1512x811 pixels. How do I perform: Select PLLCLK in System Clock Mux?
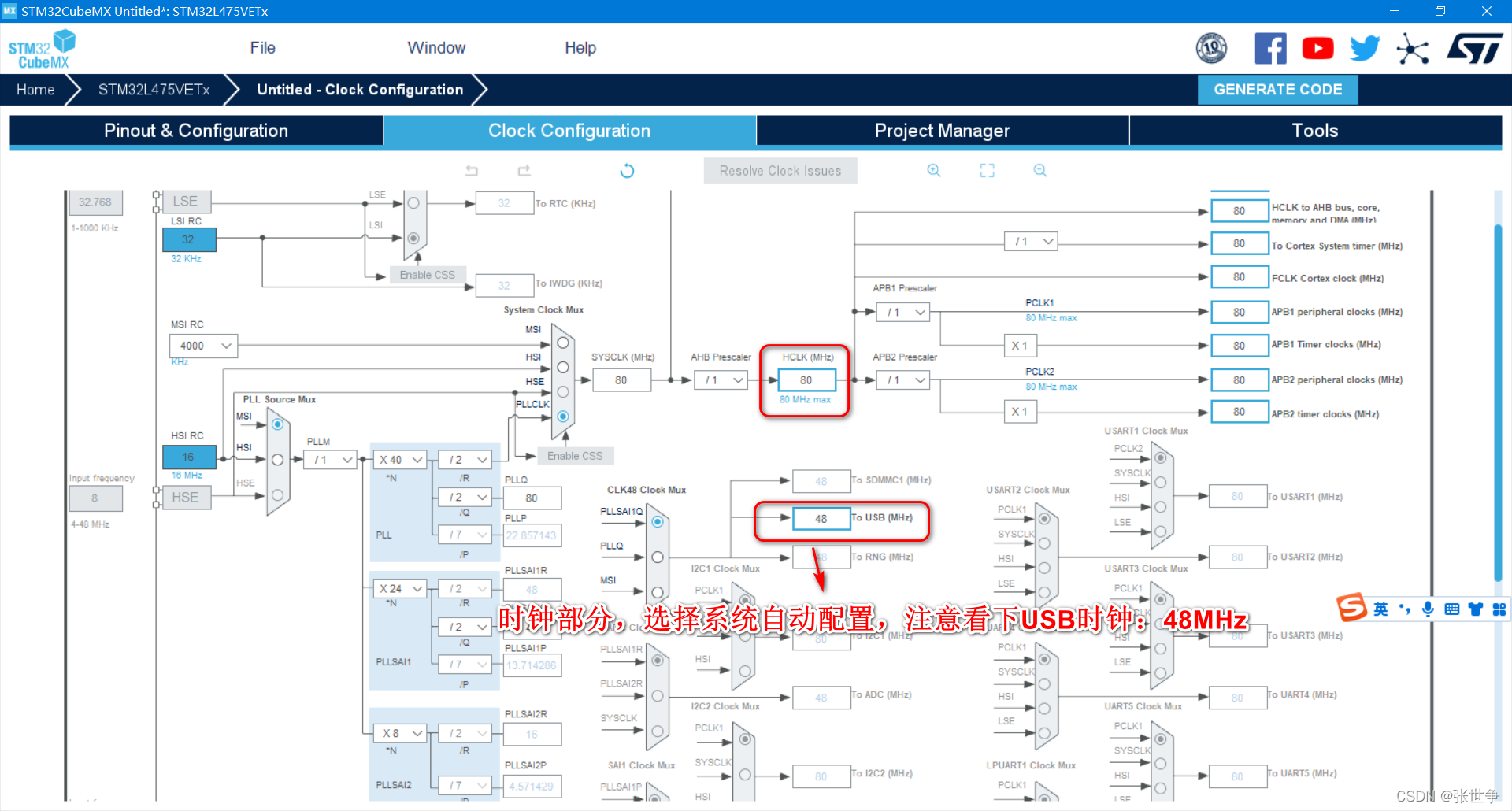563,417
